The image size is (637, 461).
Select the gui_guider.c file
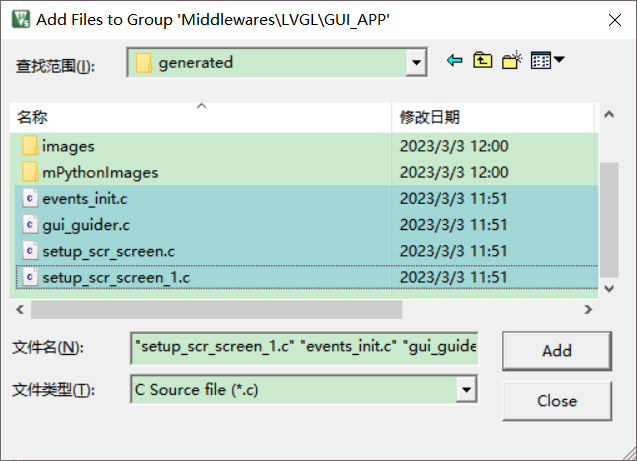click(86, 225)
